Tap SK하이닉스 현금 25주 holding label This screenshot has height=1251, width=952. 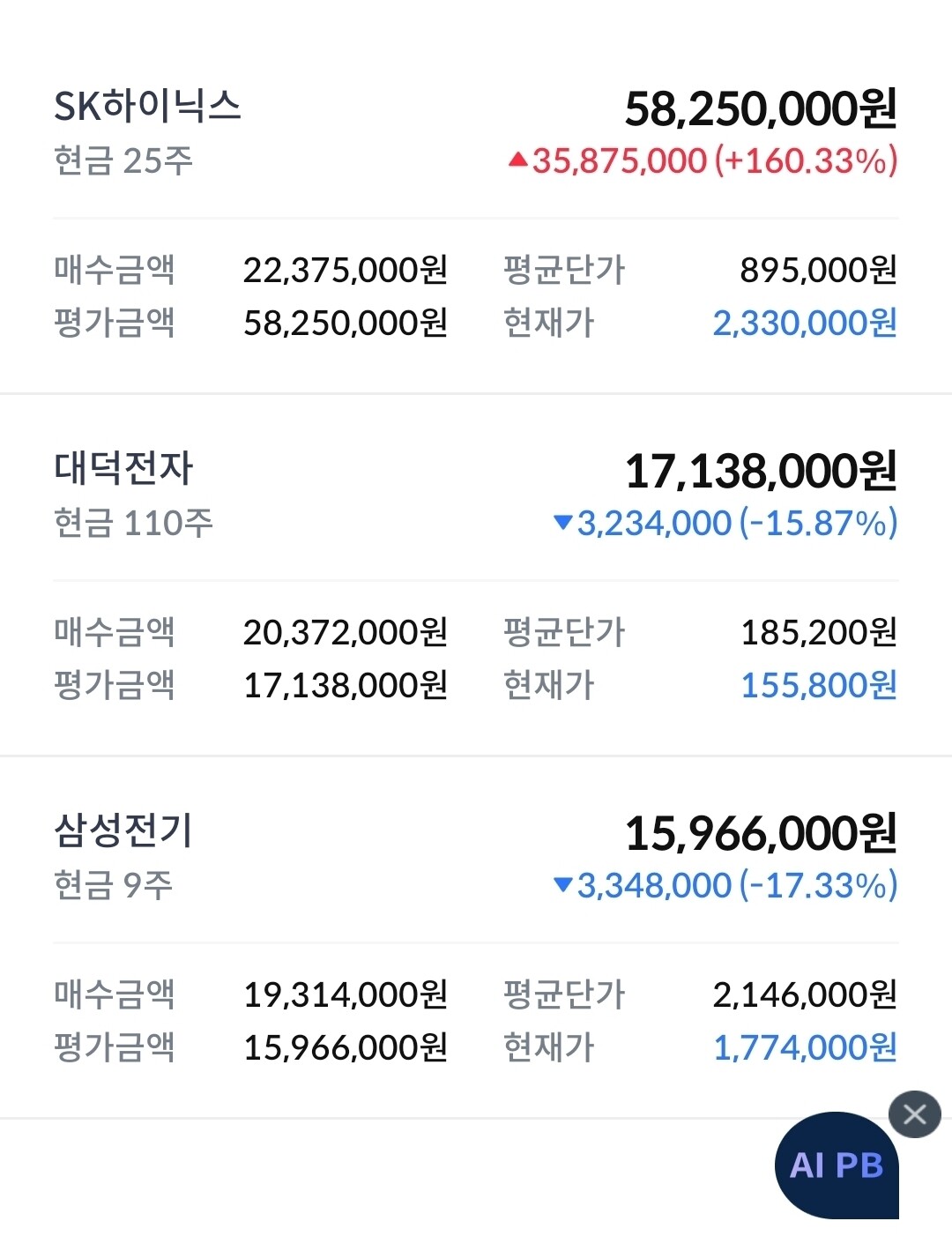click(123, 160)
